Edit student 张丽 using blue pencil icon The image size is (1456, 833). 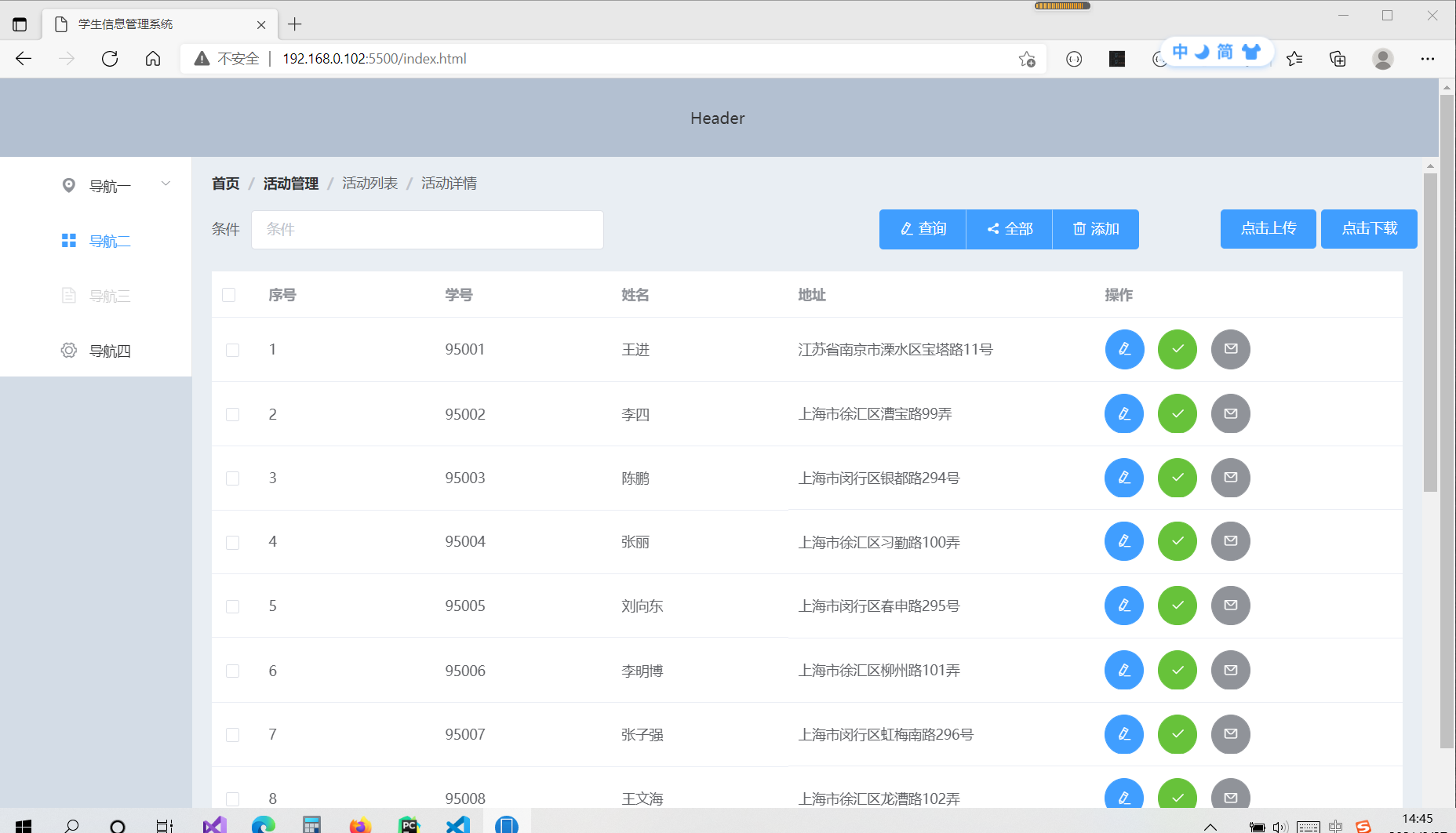click(x=1124, y=541)
